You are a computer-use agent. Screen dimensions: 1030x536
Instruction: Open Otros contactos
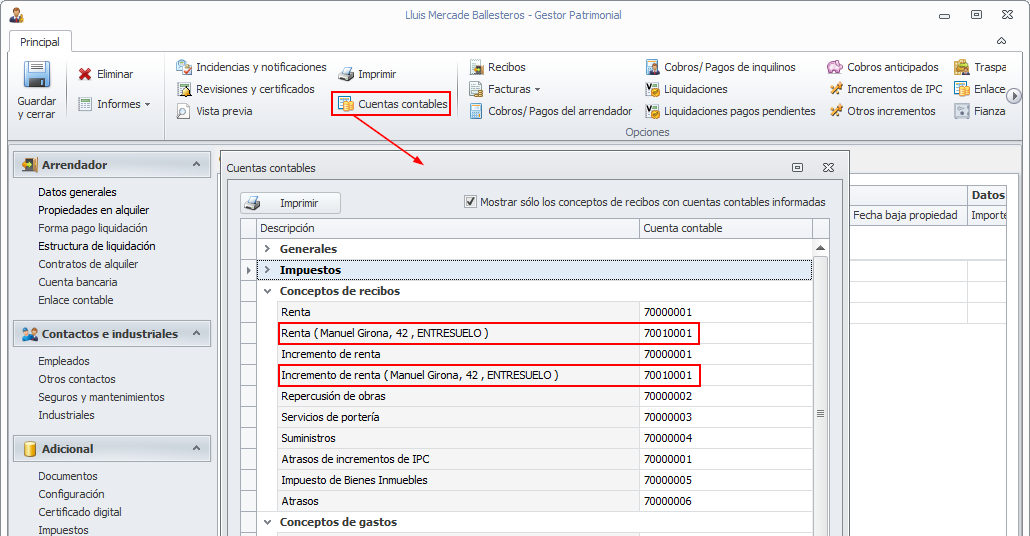(x=77, y=379)
